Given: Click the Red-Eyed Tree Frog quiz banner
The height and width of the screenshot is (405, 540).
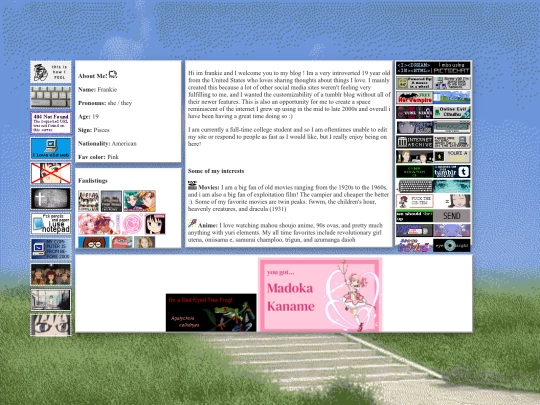Looking at the screenshot, I should click(x=211, y=313).
